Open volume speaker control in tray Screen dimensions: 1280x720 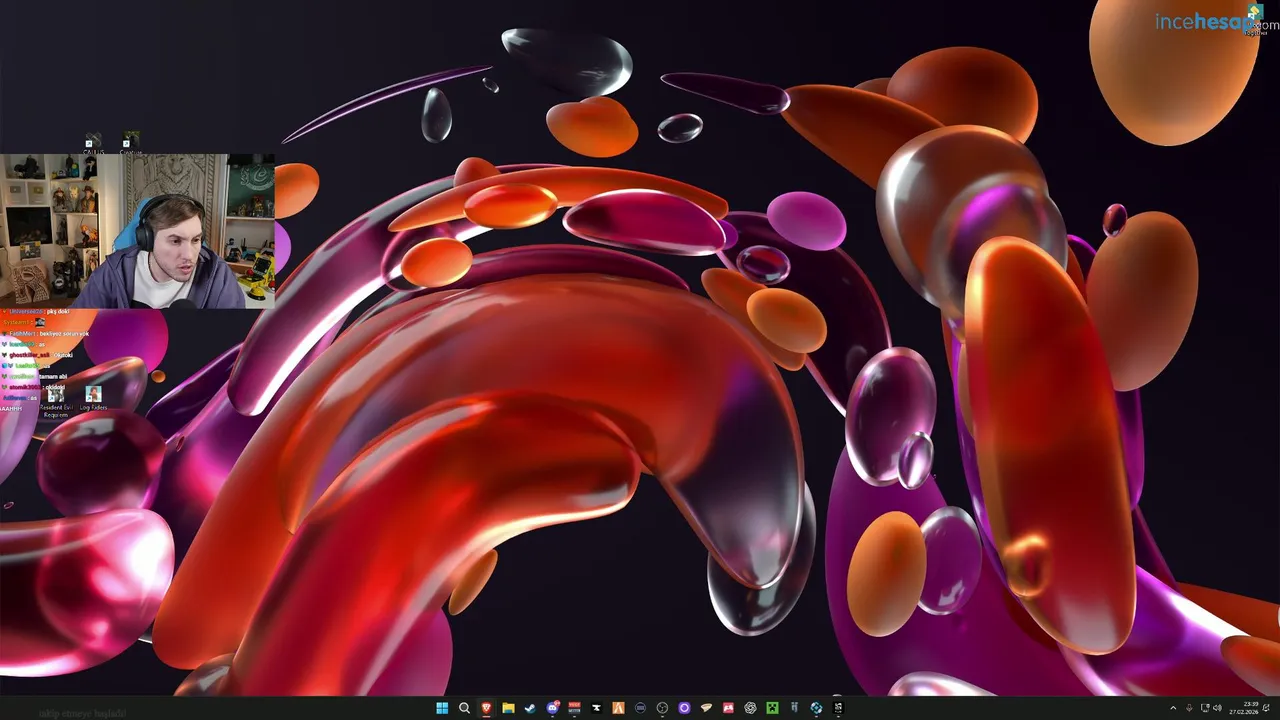point(1217,708)
